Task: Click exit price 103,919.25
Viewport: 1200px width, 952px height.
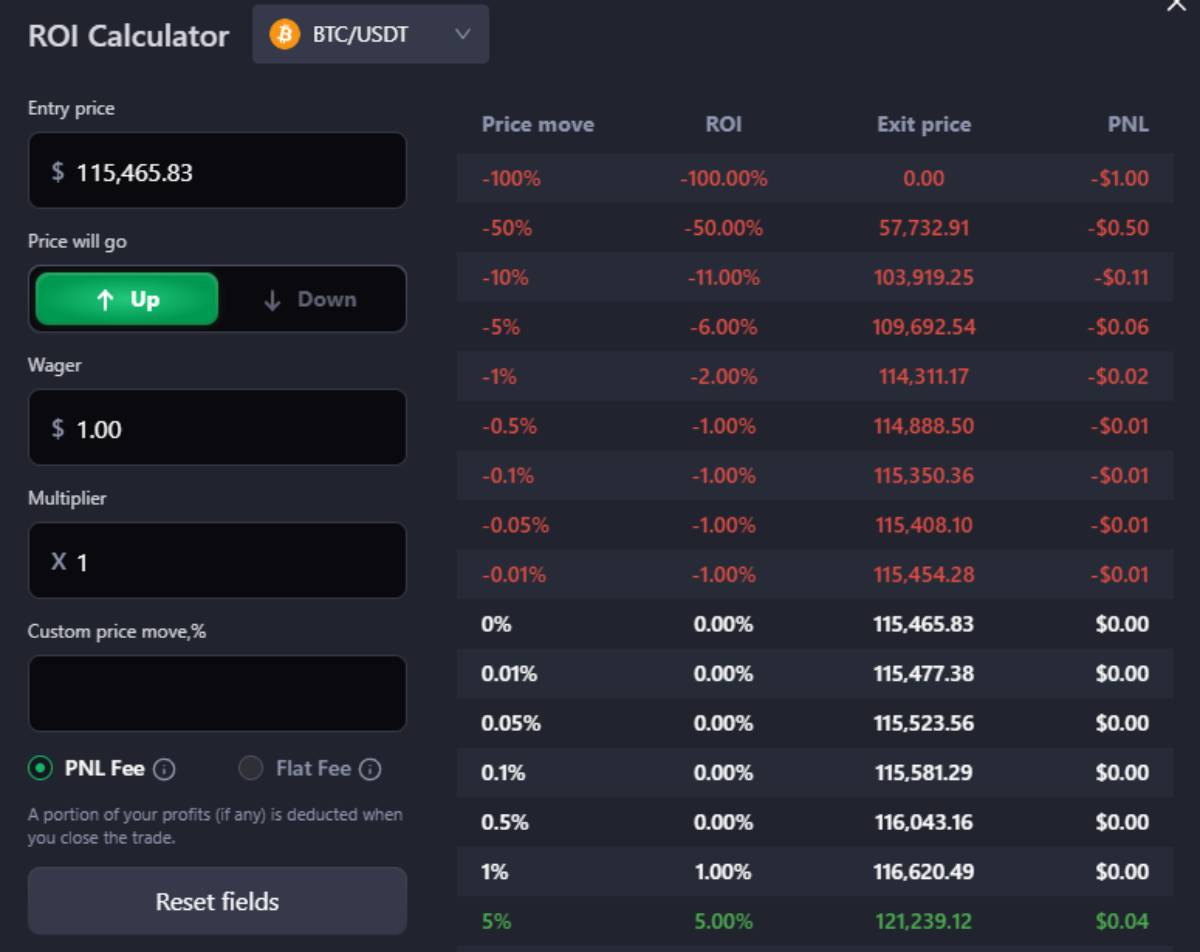Action: click(x=924, y=278)
